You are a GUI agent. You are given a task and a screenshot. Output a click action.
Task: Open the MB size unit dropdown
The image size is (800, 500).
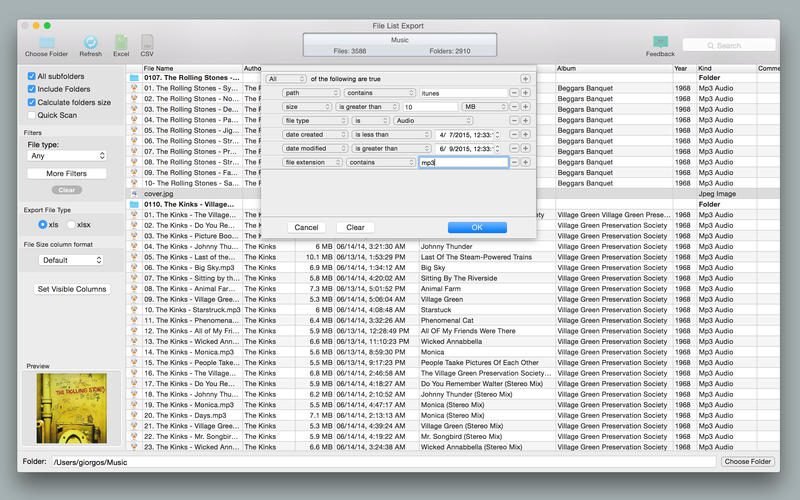point(484,106)
